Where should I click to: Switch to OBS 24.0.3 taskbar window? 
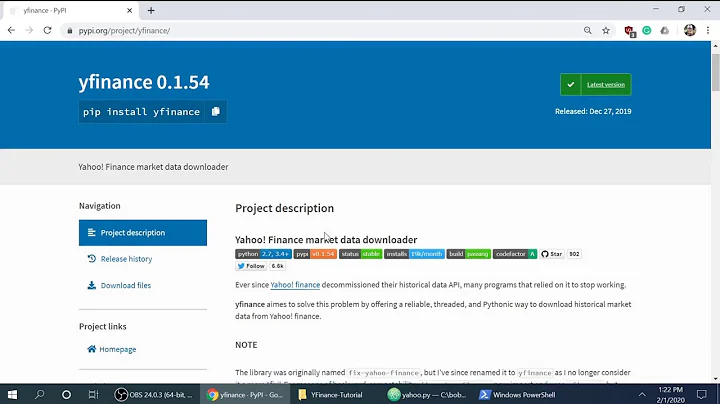(155, 394)
